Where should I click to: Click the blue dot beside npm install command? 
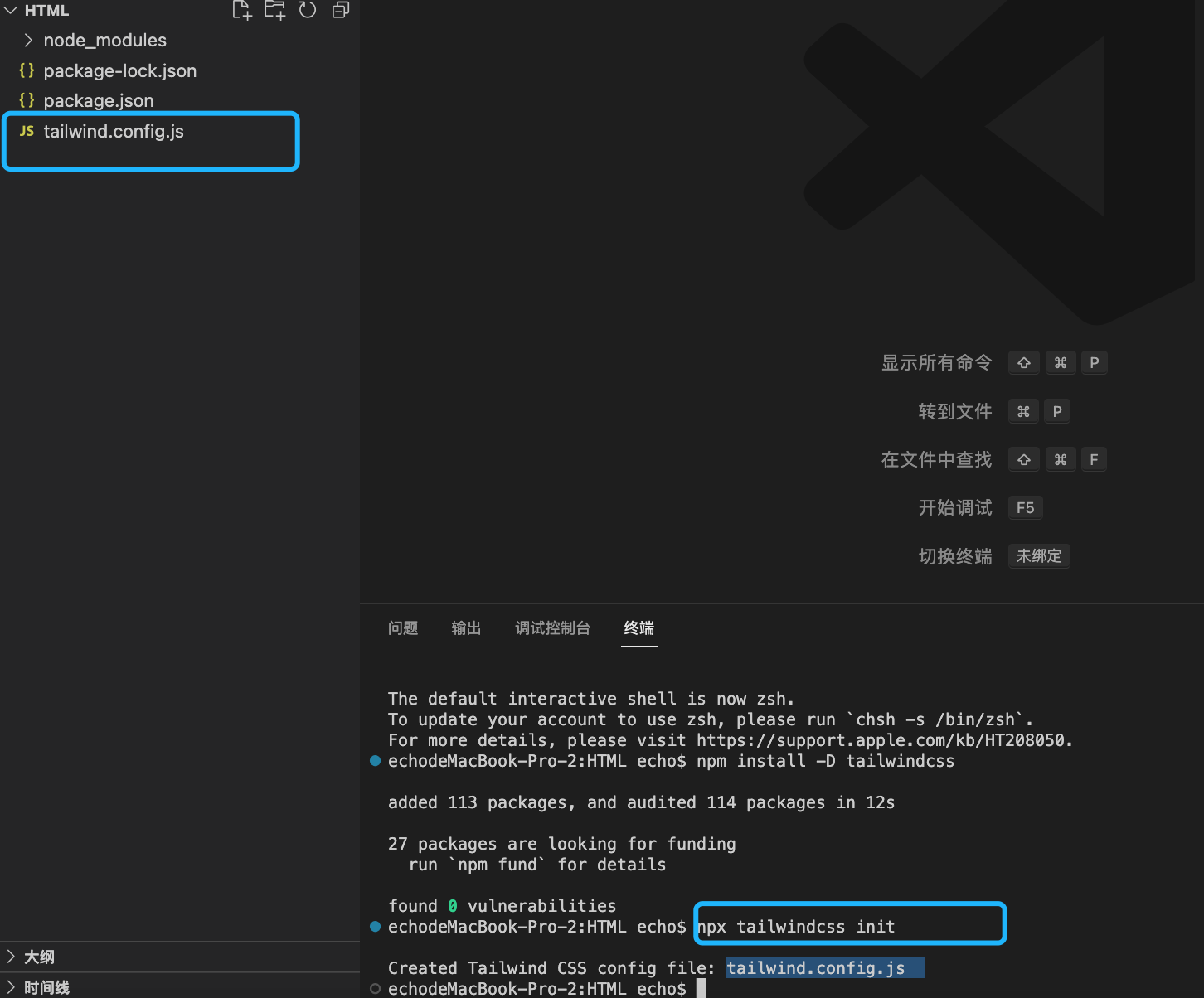(x=375, y=761)
